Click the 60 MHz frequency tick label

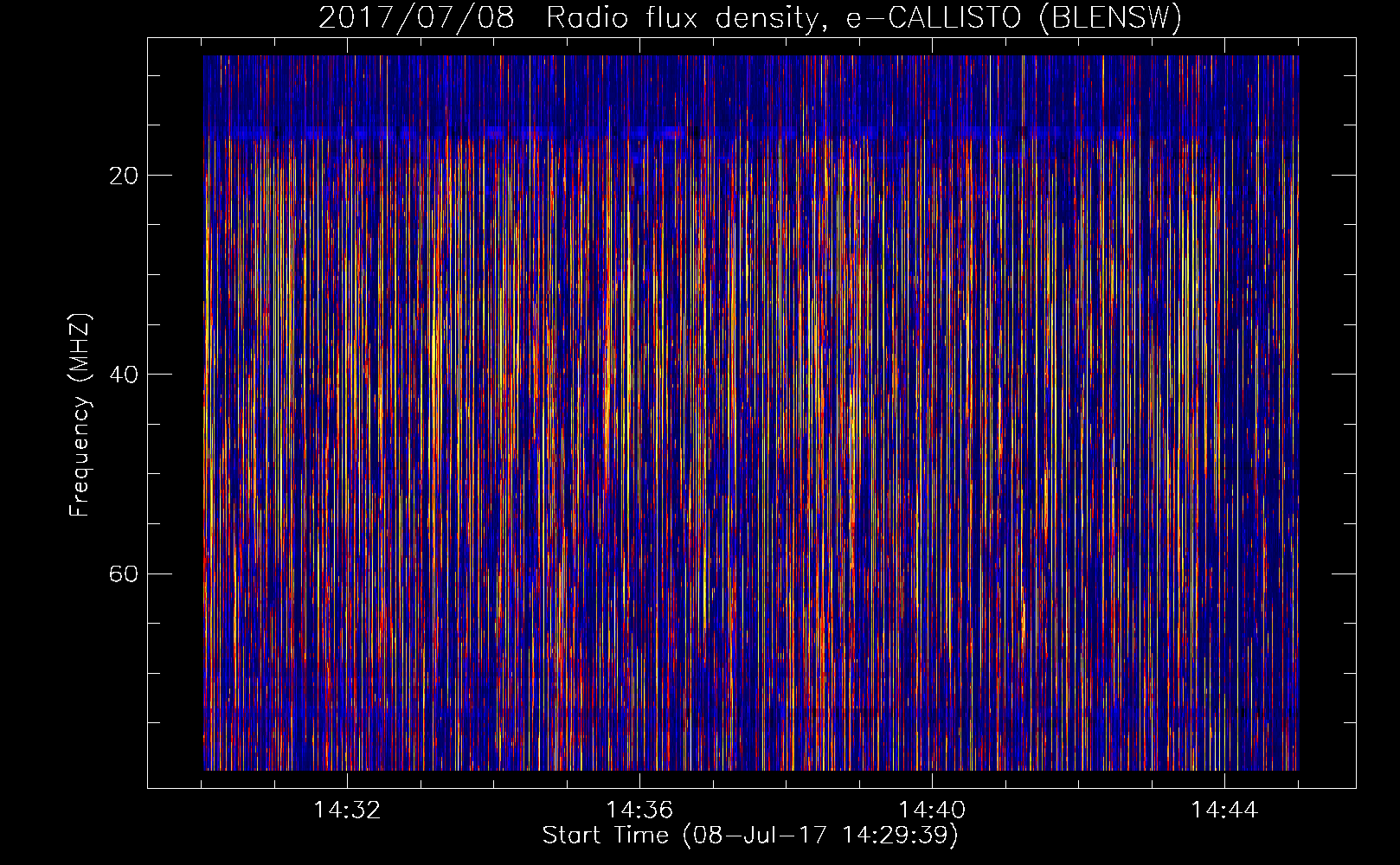(124, 573)
